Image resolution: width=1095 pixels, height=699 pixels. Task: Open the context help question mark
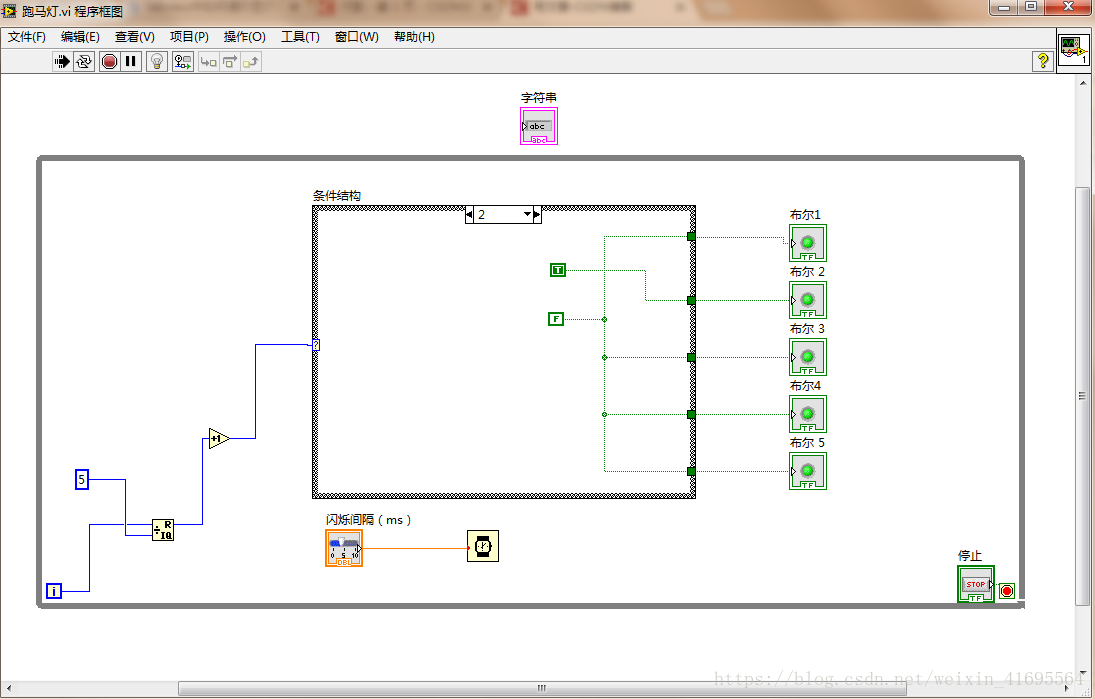click(x=1042, y=61)
